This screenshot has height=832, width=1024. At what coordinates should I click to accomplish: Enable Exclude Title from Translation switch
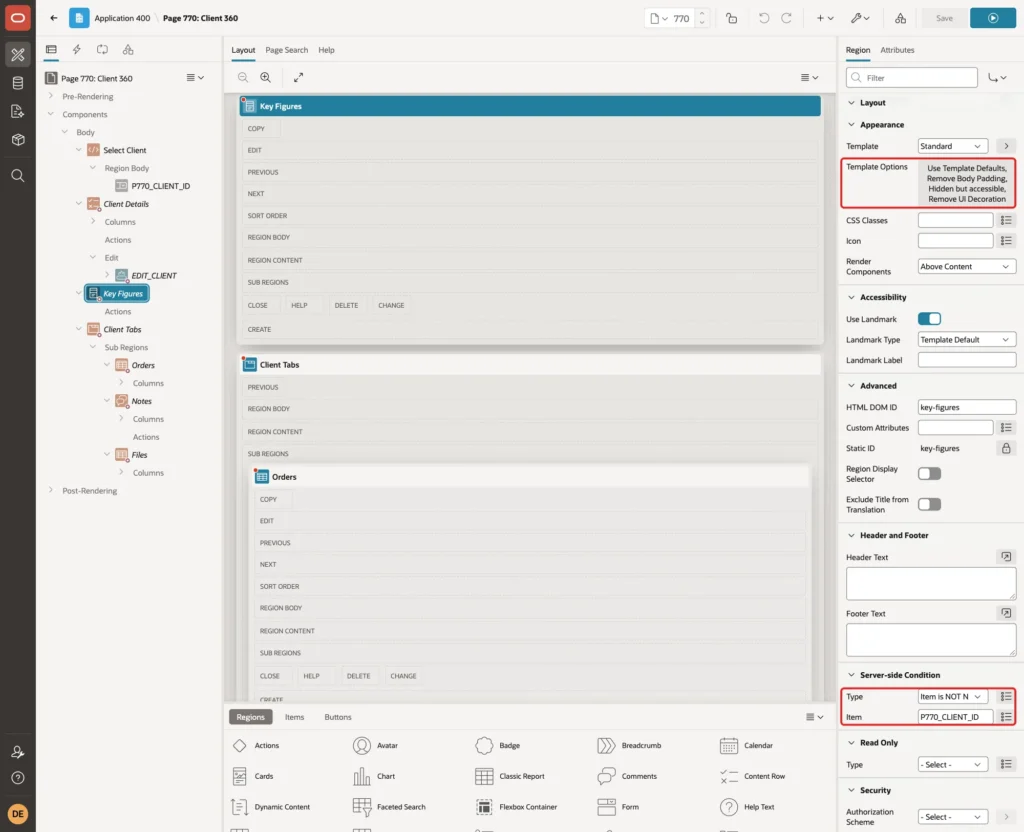click(929, 504)
